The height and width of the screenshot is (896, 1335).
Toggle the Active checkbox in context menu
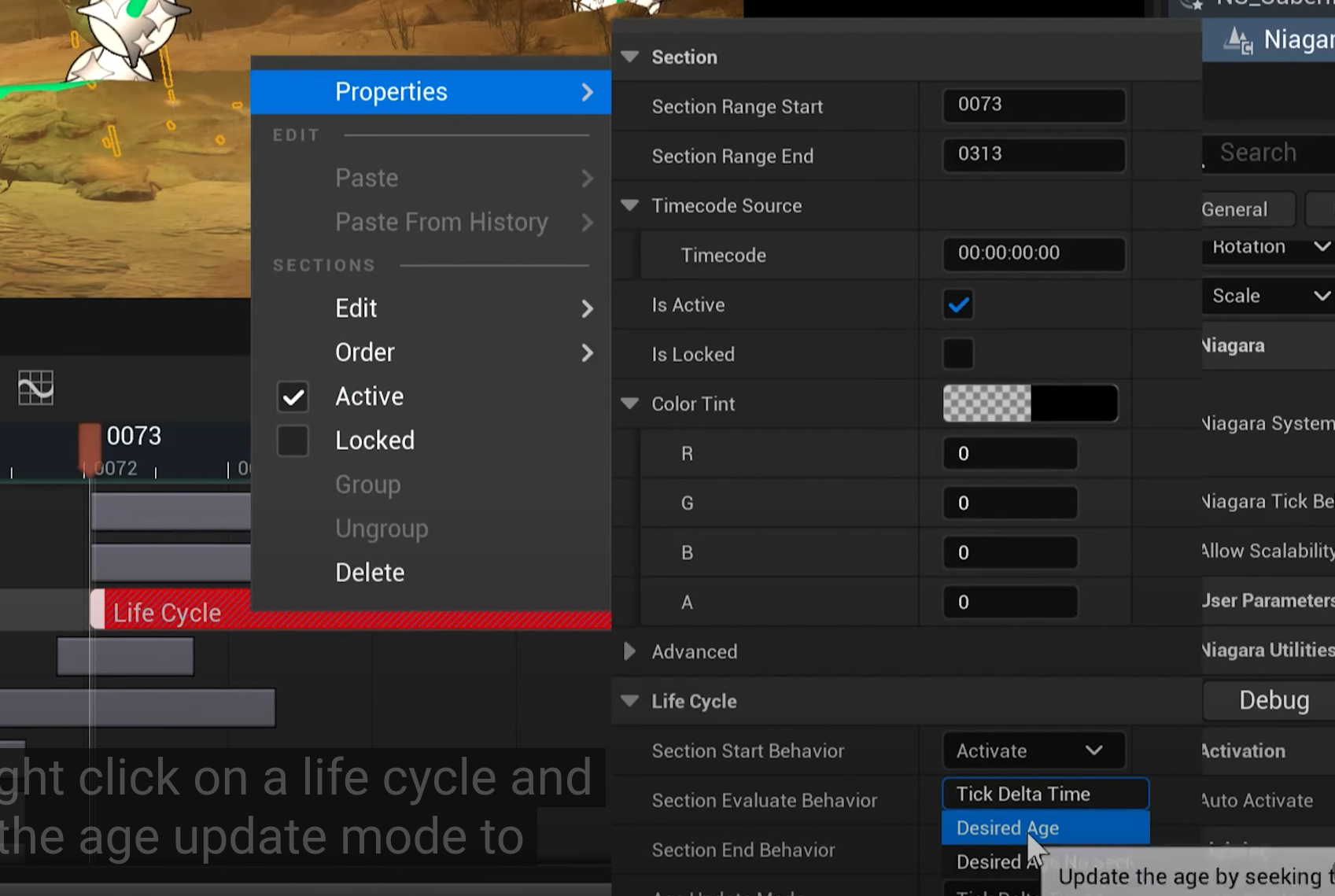coord(293,397)
